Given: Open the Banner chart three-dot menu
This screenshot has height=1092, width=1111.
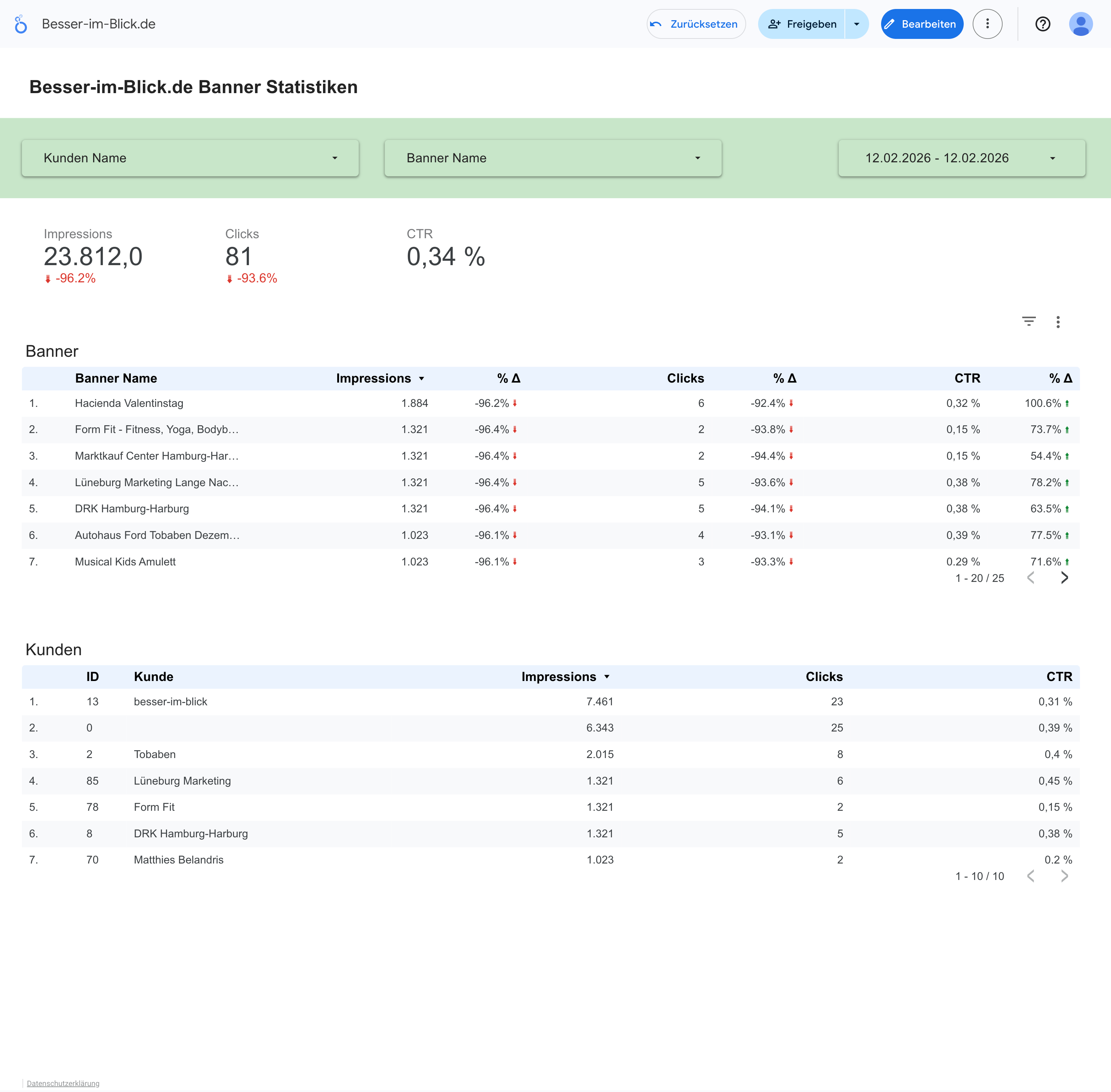Looking at the screenshot, I should point(1058,322).
